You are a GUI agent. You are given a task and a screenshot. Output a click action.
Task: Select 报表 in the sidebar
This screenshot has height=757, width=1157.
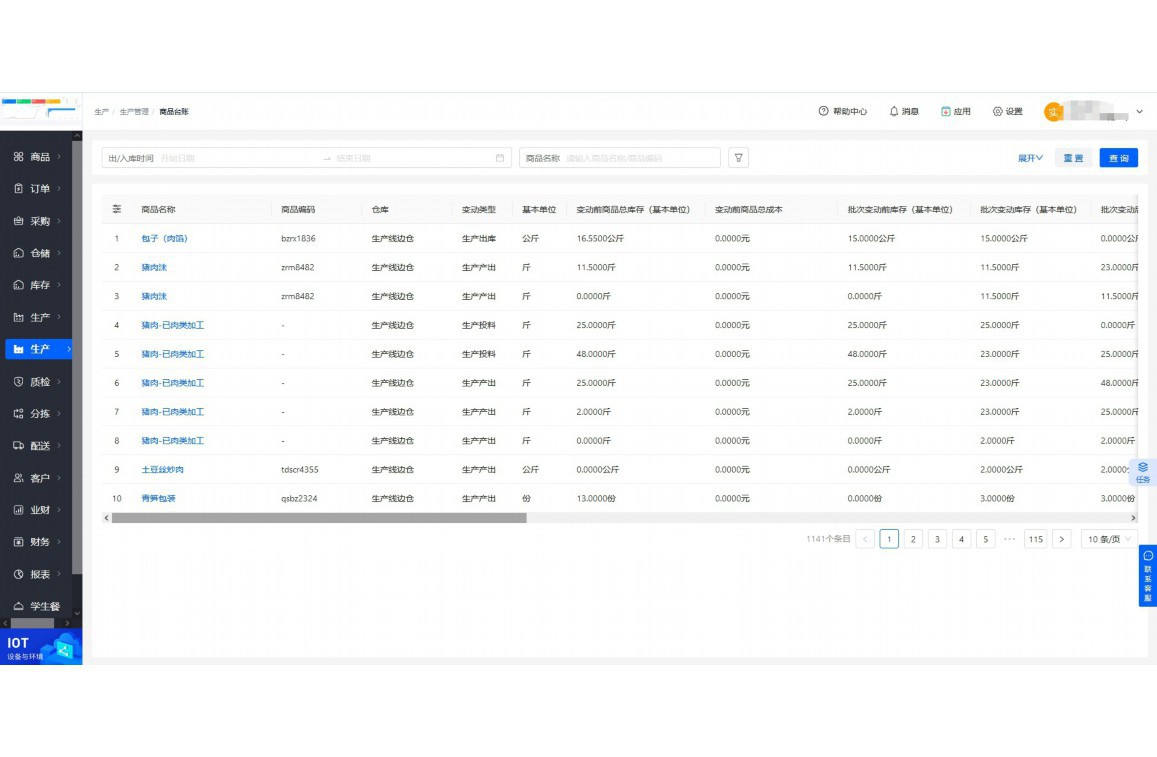click(40, 574)
